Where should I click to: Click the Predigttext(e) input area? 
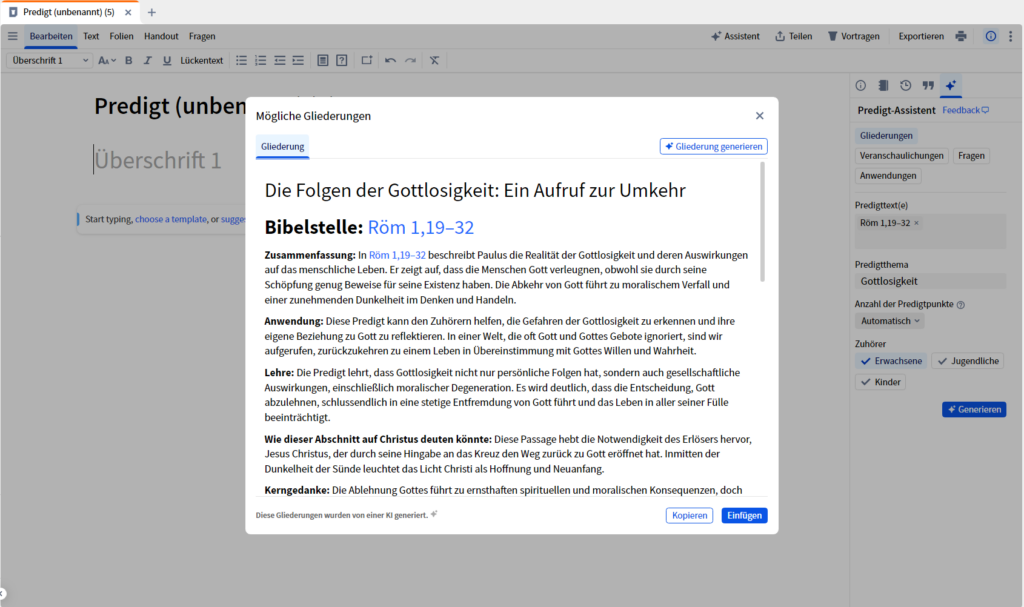(x=930, y=231)
